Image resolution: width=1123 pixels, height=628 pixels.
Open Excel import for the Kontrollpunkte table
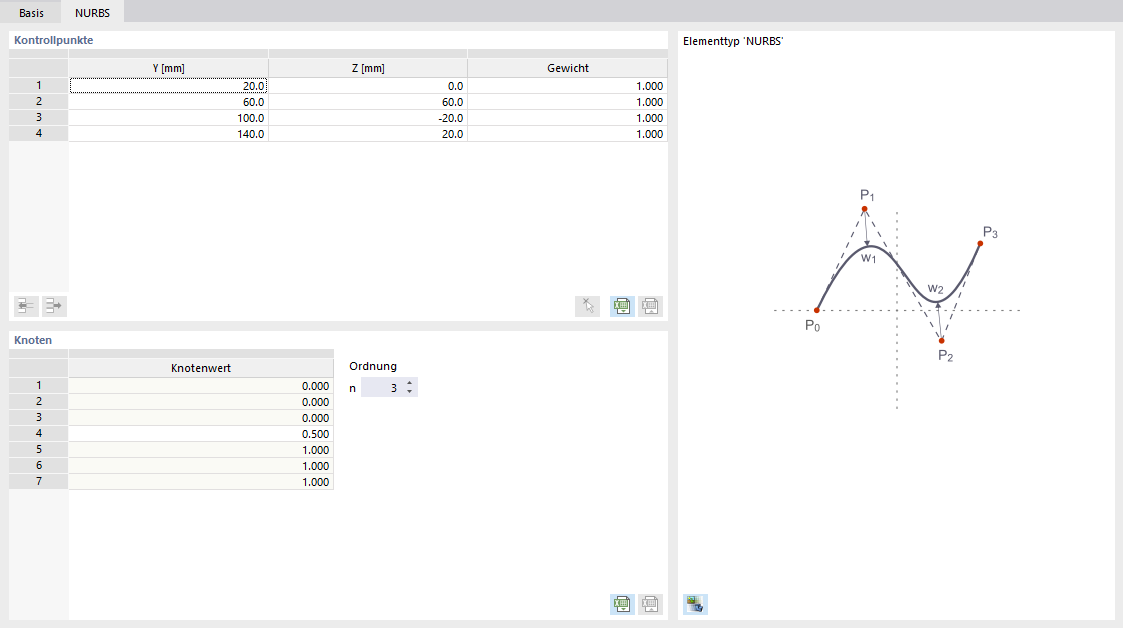pos(621,306)
